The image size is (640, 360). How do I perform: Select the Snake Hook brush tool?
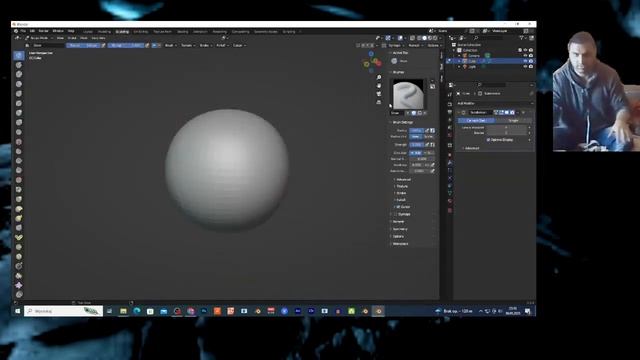(x=19, y=218)
